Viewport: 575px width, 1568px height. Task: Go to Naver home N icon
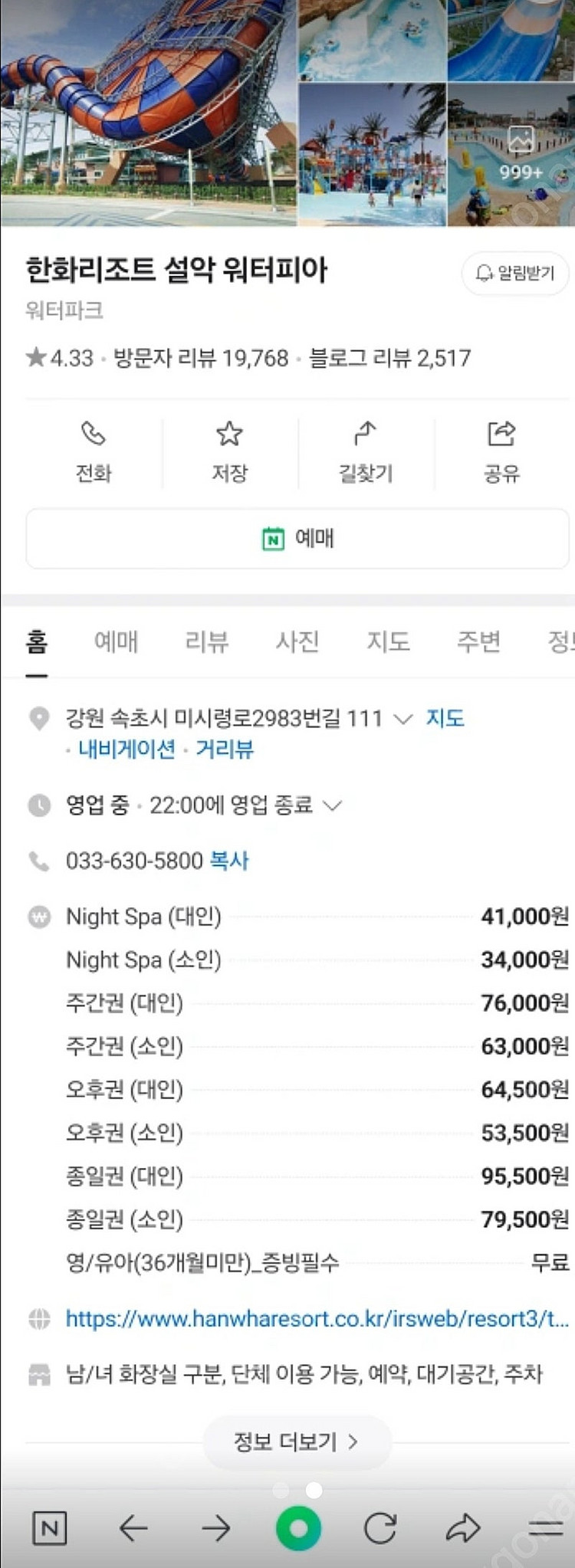pyautogui.click(x=50, y=1529)
